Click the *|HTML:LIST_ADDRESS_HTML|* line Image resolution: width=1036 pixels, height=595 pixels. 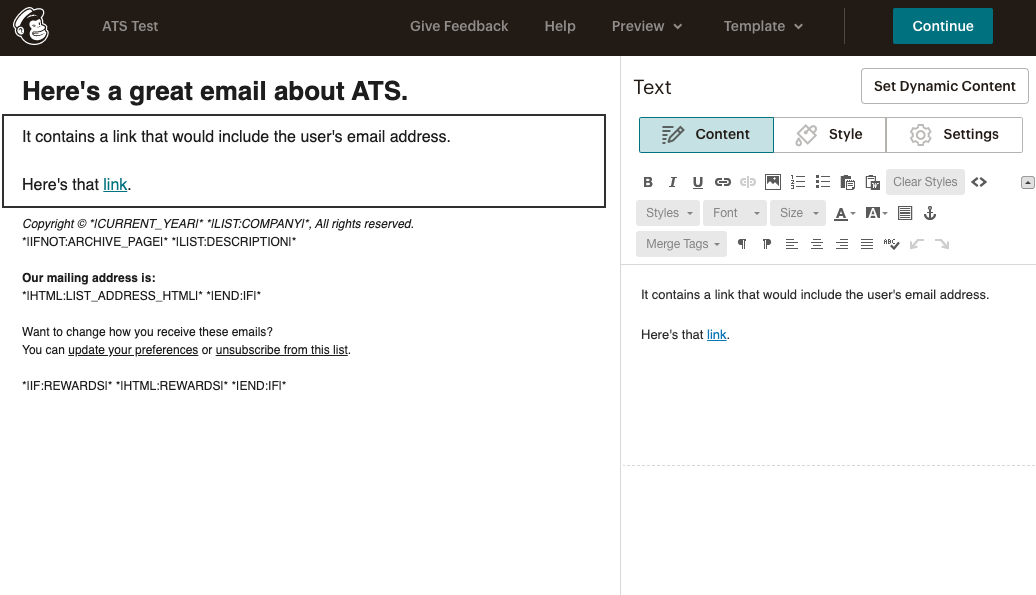tap(141, 296)
